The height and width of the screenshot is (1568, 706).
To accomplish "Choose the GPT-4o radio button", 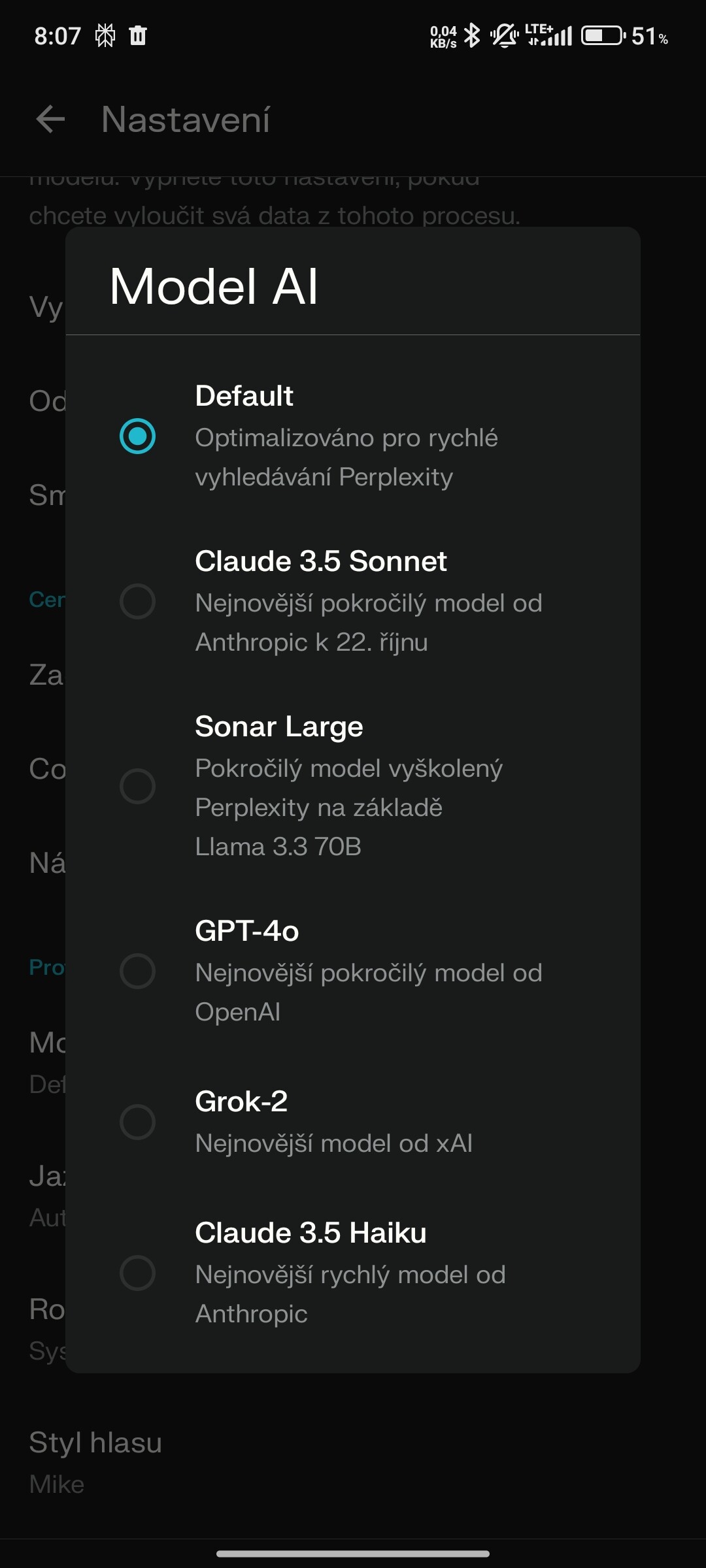I will 137,971.
